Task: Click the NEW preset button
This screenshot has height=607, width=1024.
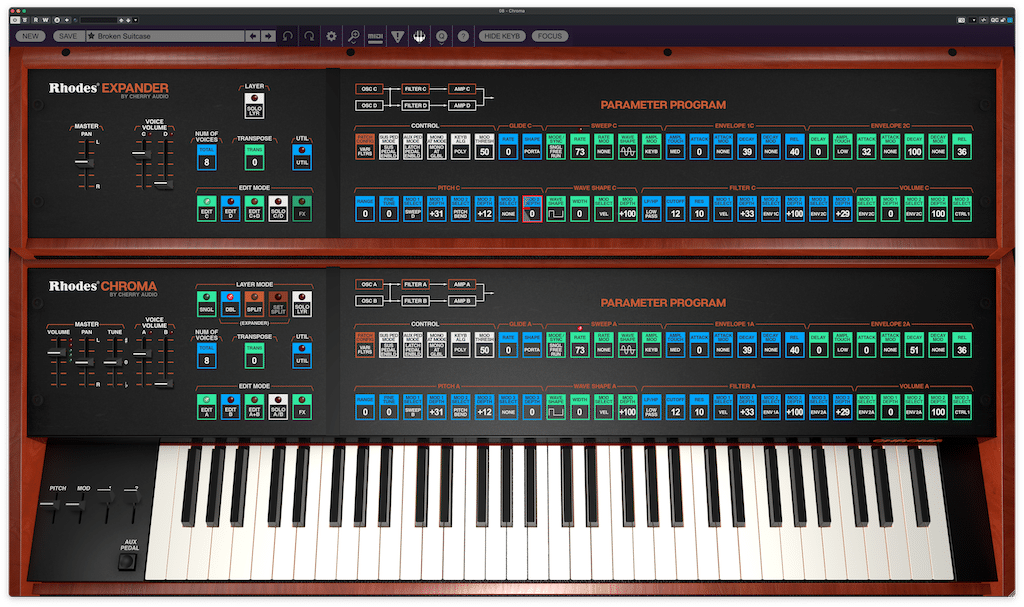Action: point(31,36)
